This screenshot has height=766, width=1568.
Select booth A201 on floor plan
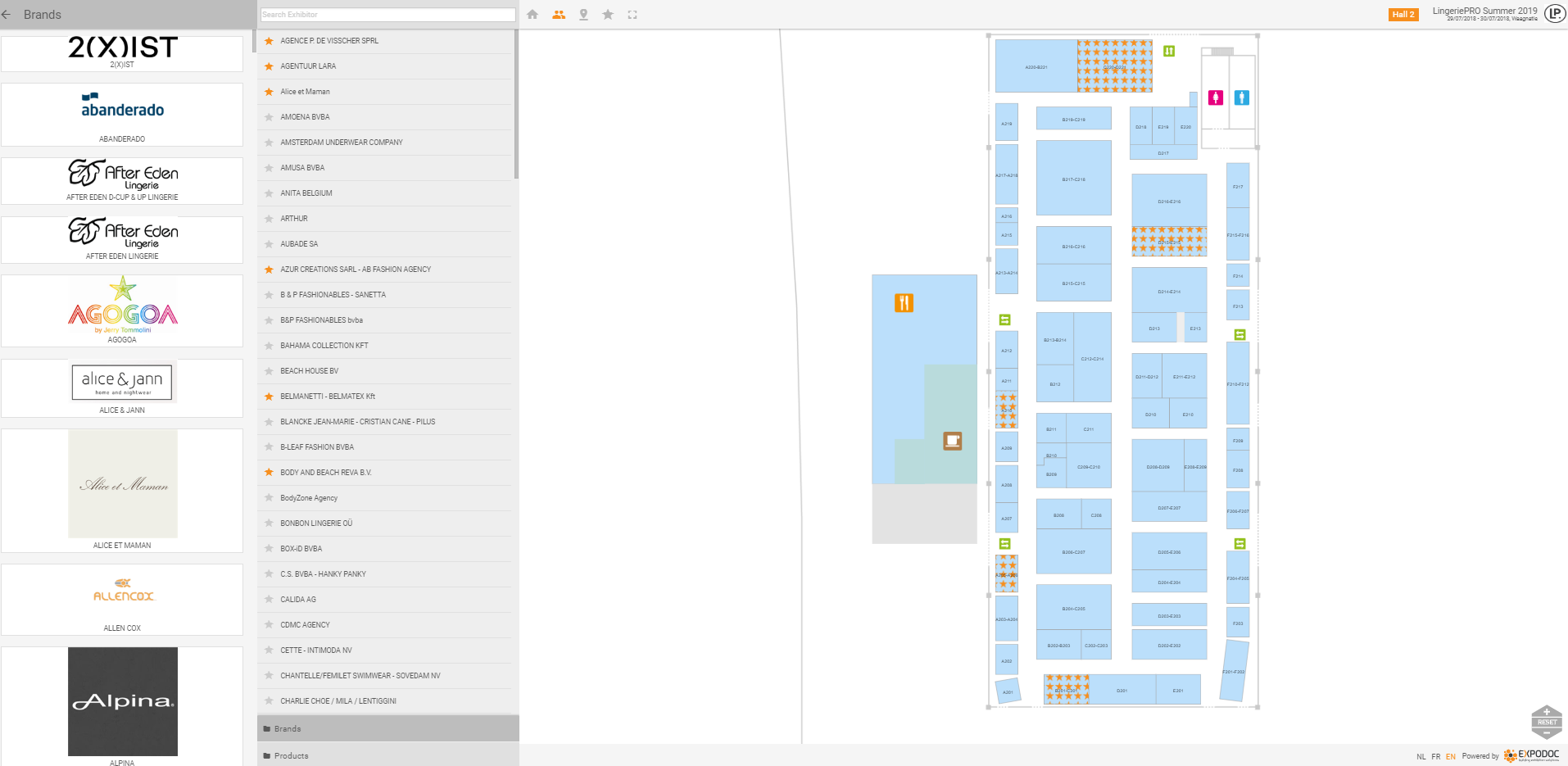[x=1008, y=691]
